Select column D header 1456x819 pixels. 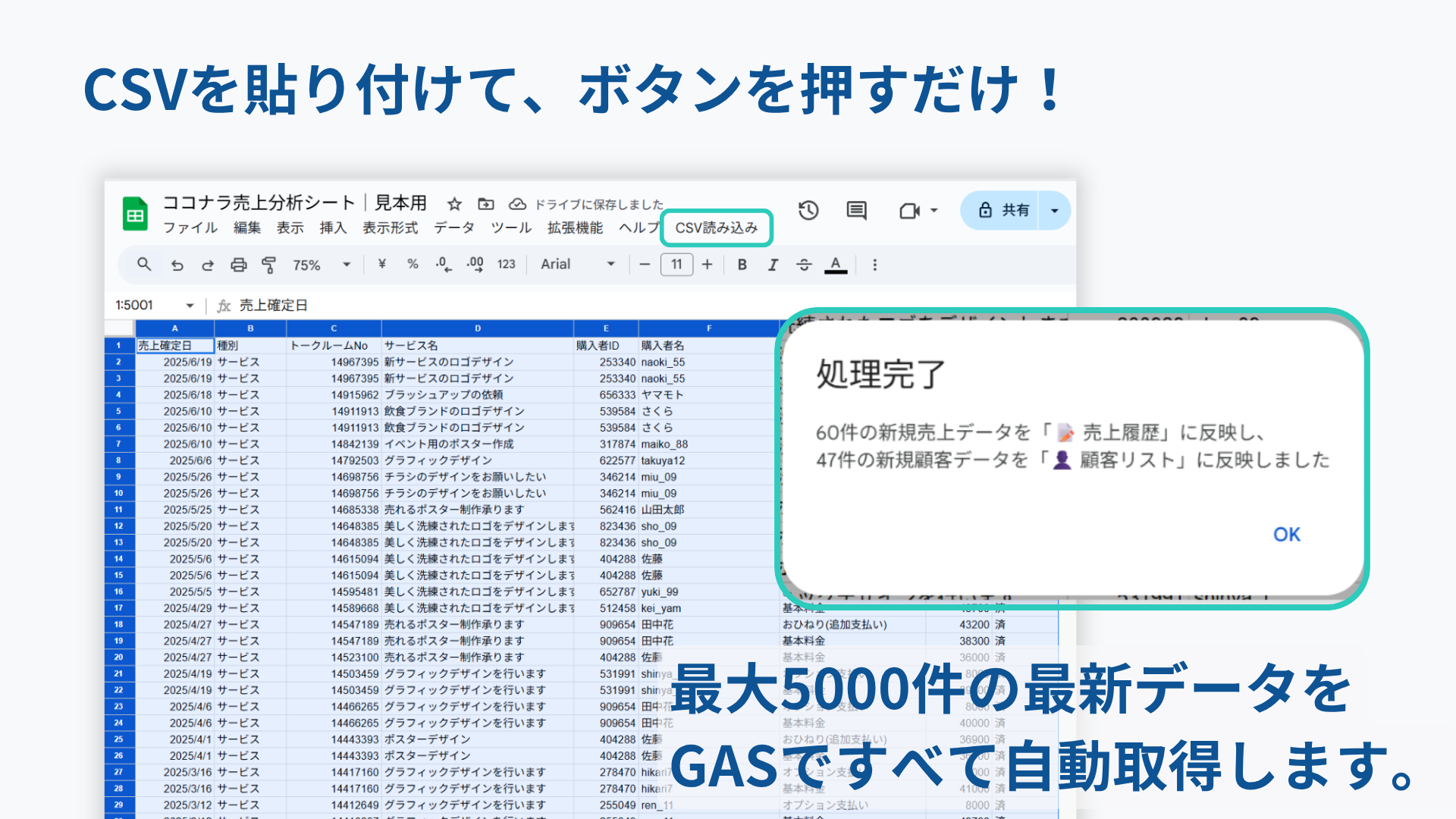coord(478,328)
